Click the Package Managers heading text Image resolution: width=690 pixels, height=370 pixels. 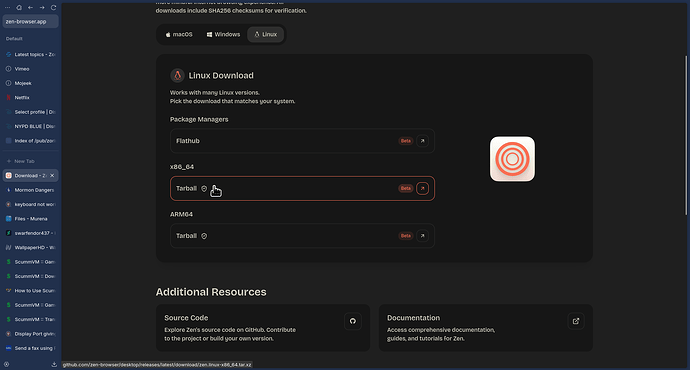(x=199, y=119)
